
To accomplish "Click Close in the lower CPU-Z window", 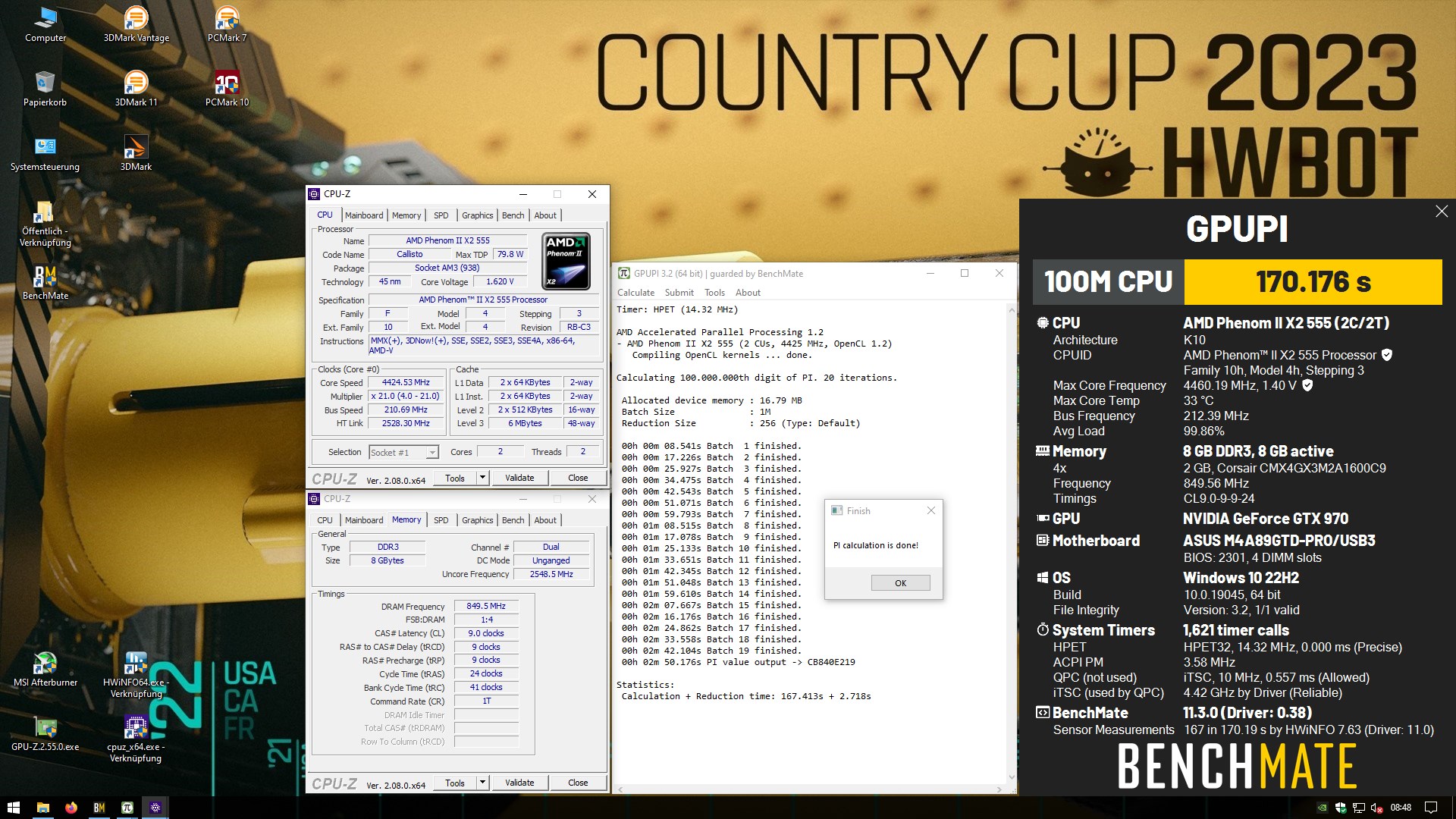I will tap(578, 783).
